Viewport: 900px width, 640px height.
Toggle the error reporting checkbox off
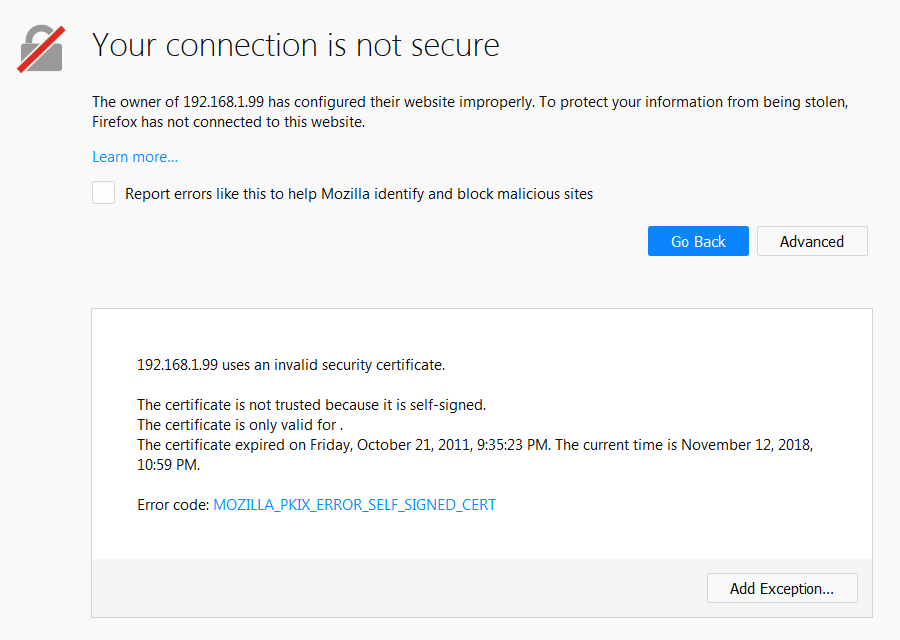(x=103, y=192)
